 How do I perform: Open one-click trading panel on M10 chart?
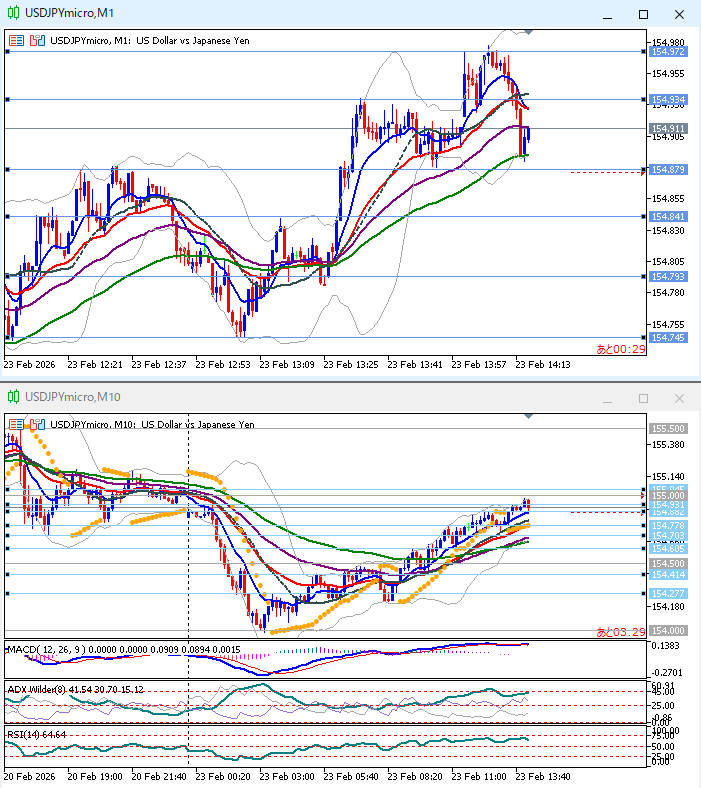[x=17, y=424]
